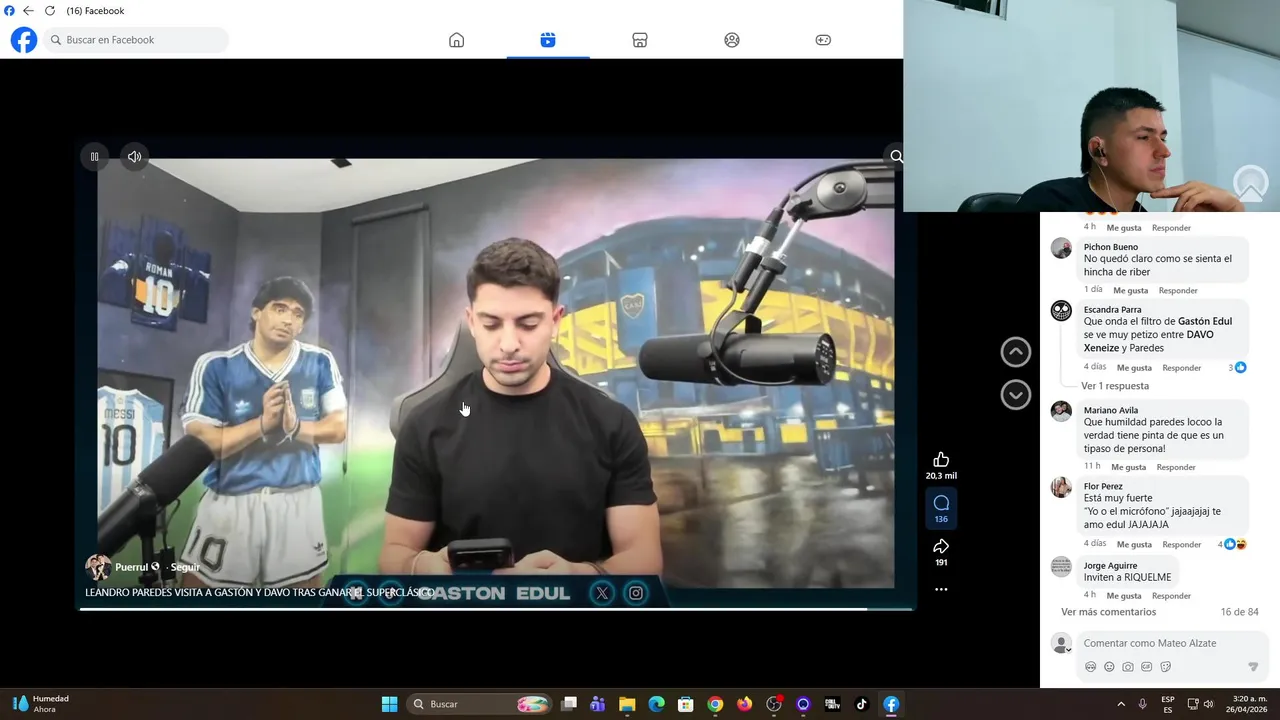View reactions count on Escandra's comment
The width and height of the screenshot is (1280, 720).
[x=1237, y=367]
